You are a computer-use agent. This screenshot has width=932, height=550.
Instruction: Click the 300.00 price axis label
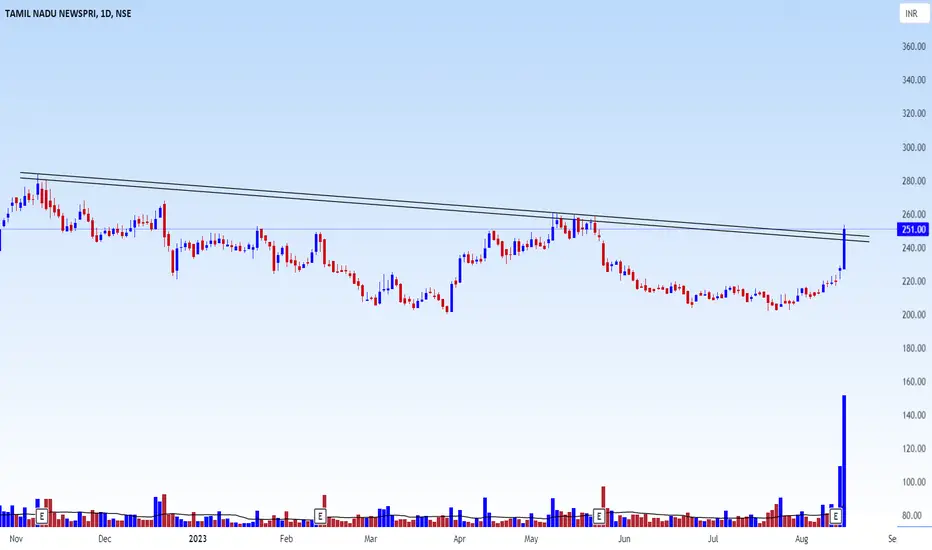click(x=914, y=147)
